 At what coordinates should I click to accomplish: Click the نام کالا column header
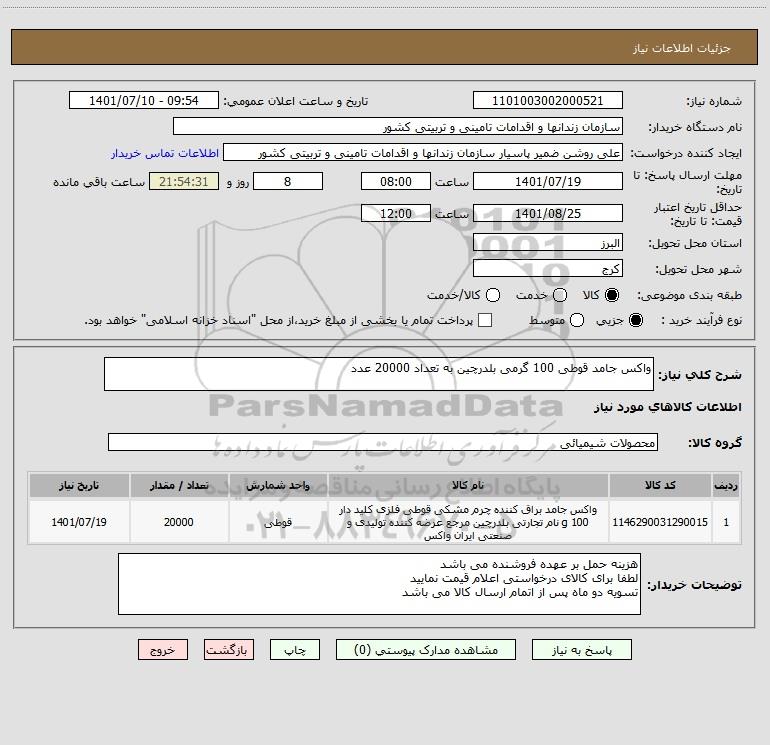(x=468, y=485)
